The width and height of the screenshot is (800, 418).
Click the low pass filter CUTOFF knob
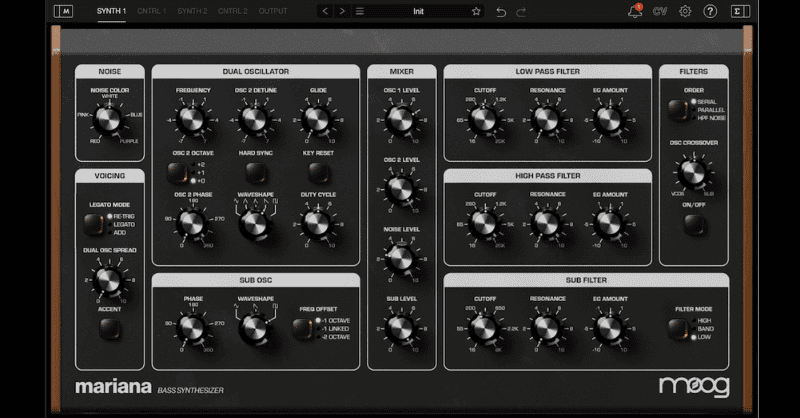click(484, 120)
